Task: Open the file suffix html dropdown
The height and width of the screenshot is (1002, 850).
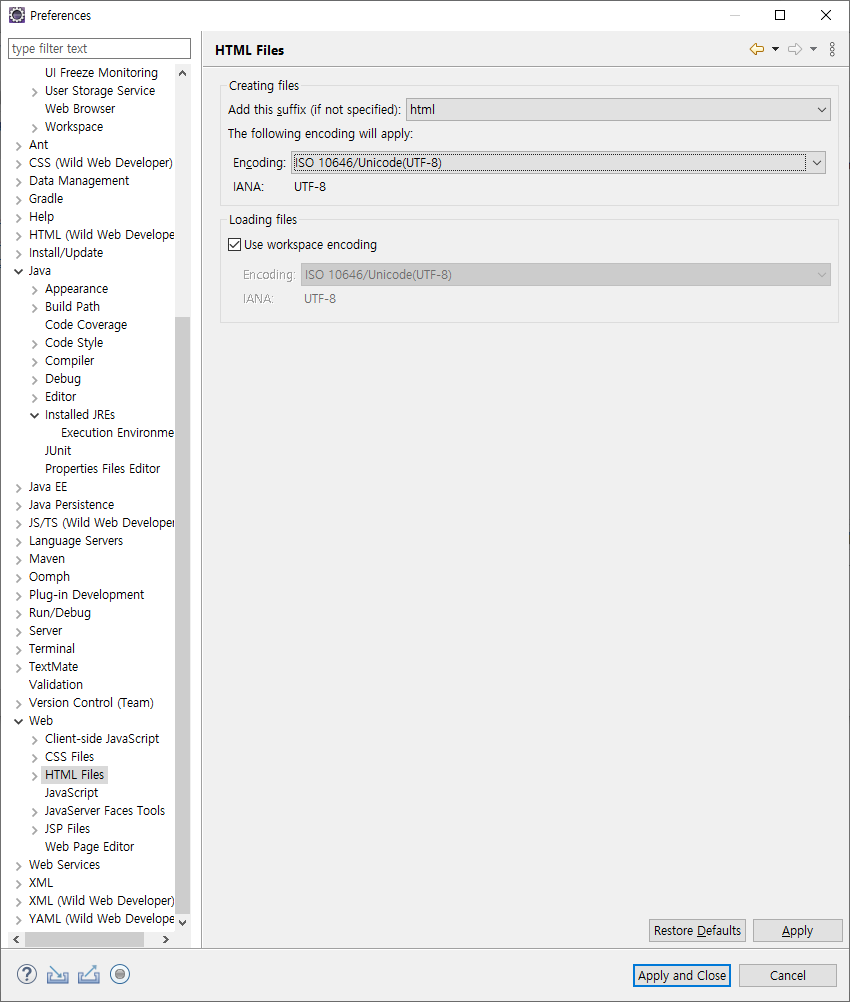Action: point(618,109)
